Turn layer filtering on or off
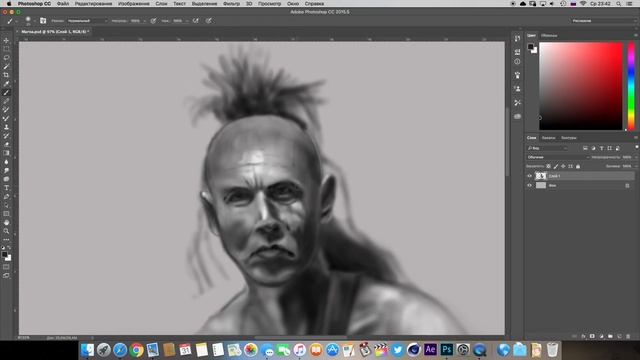This screenshot has height=360, width=640. 637,147
